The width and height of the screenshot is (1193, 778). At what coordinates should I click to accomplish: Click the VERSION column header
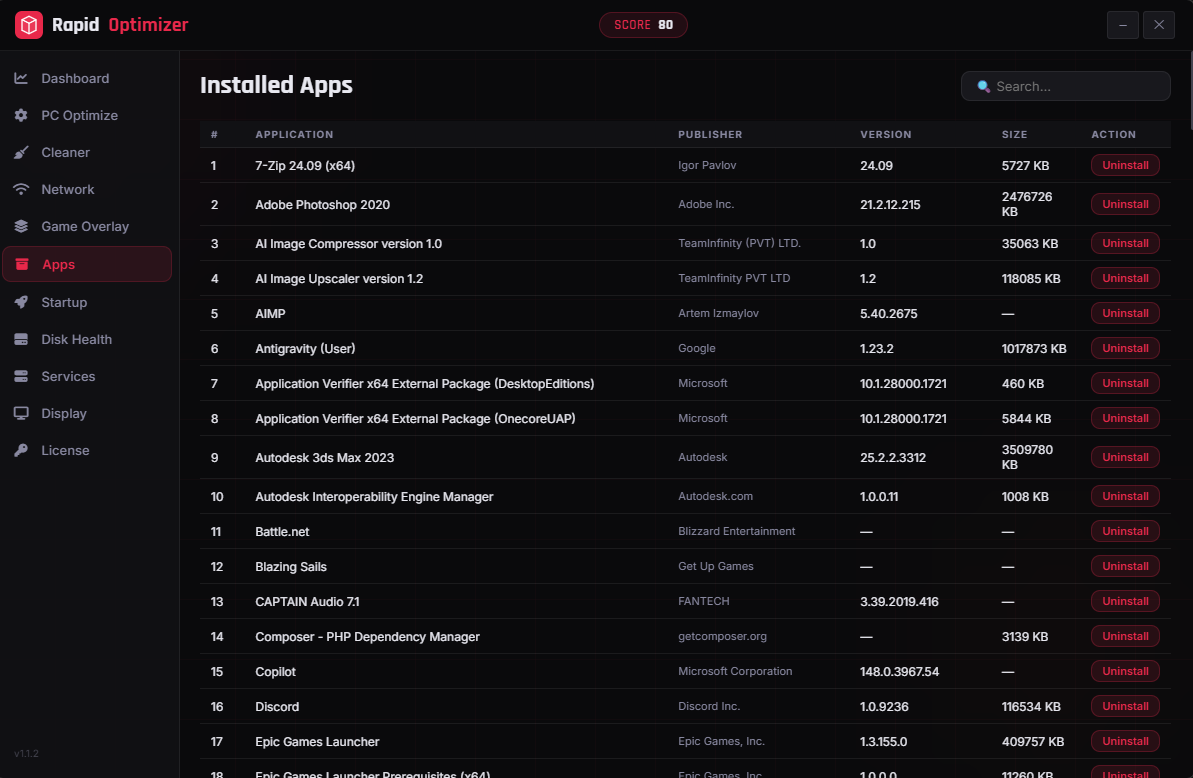[886, 135]
